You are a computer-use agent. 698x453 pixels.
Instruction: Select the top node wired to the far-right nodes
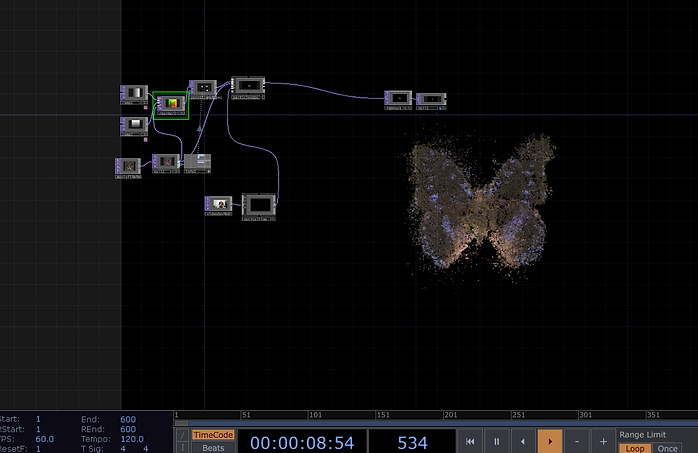pyautogui.click(x=248, y=87)
